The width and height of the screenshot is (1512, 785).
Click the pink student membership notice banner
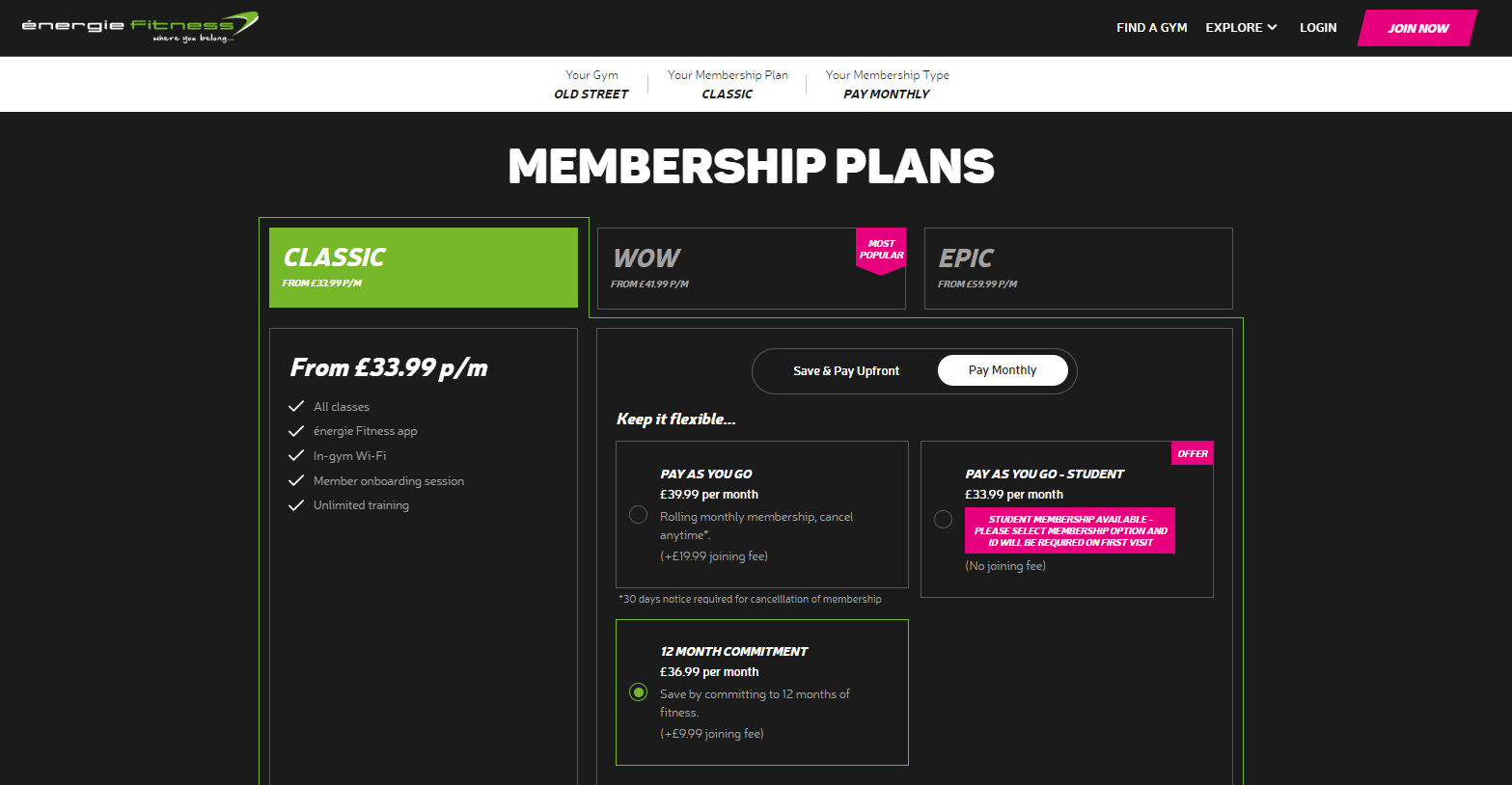pos(1069,529)
